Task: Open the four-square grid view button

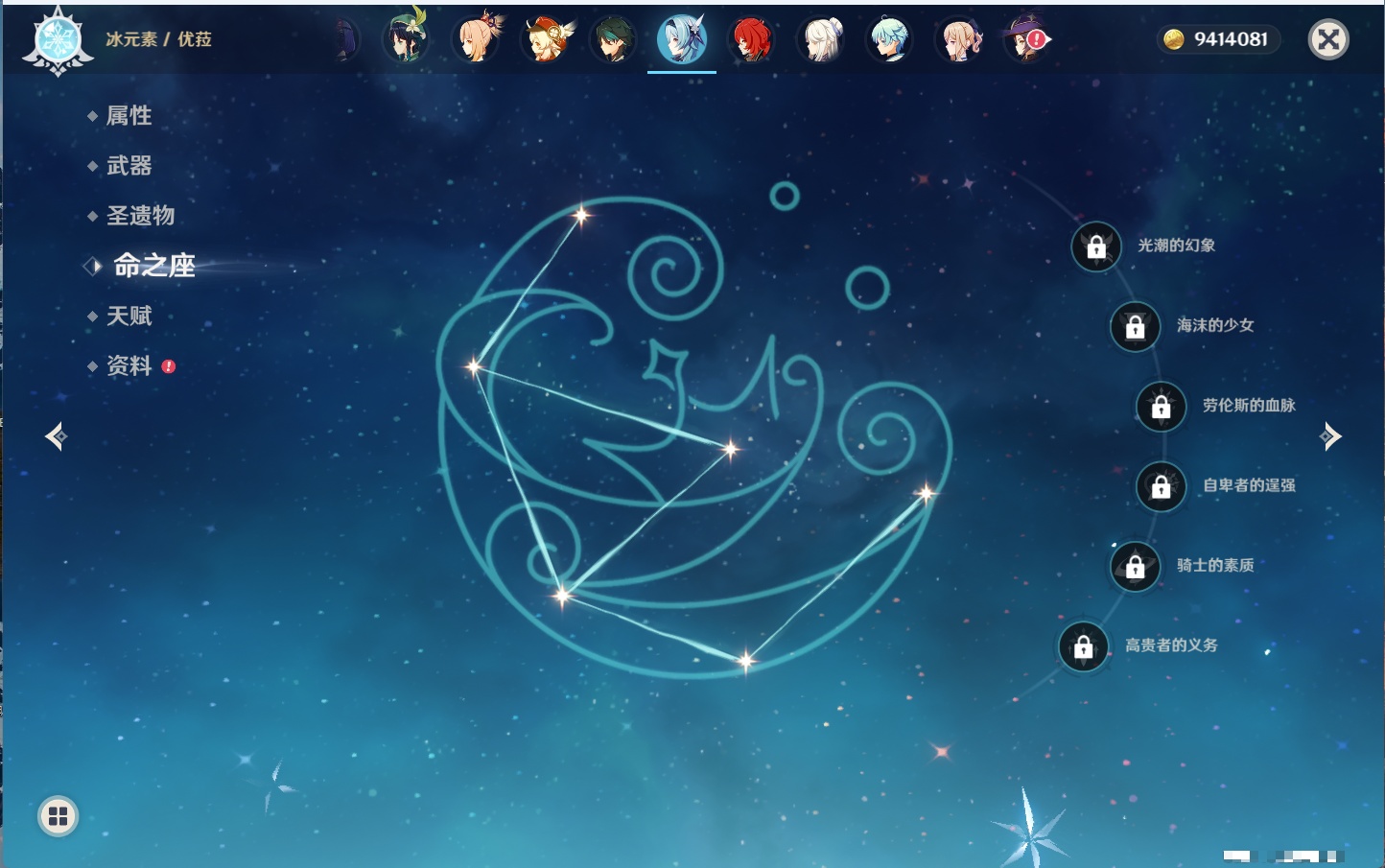Action: (58, 816)
